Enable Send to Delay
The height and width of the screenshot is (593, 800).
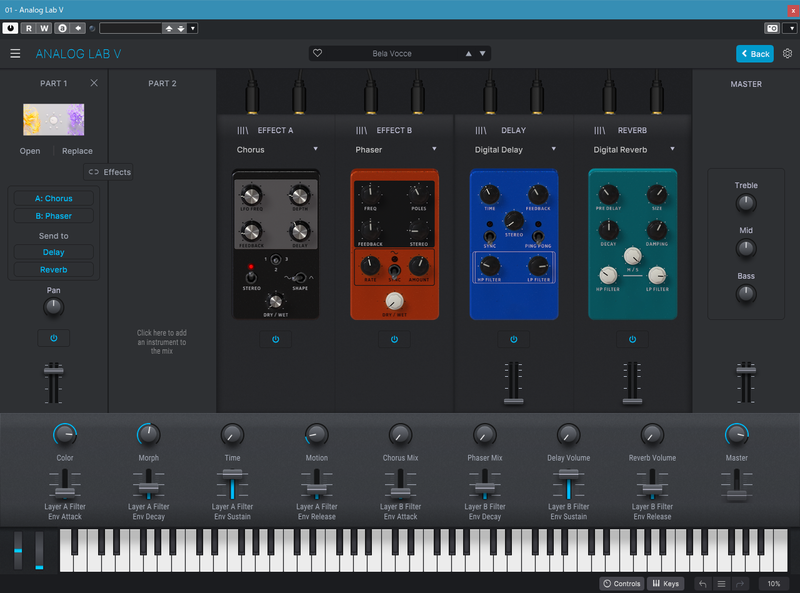click(x=54, y=252)
